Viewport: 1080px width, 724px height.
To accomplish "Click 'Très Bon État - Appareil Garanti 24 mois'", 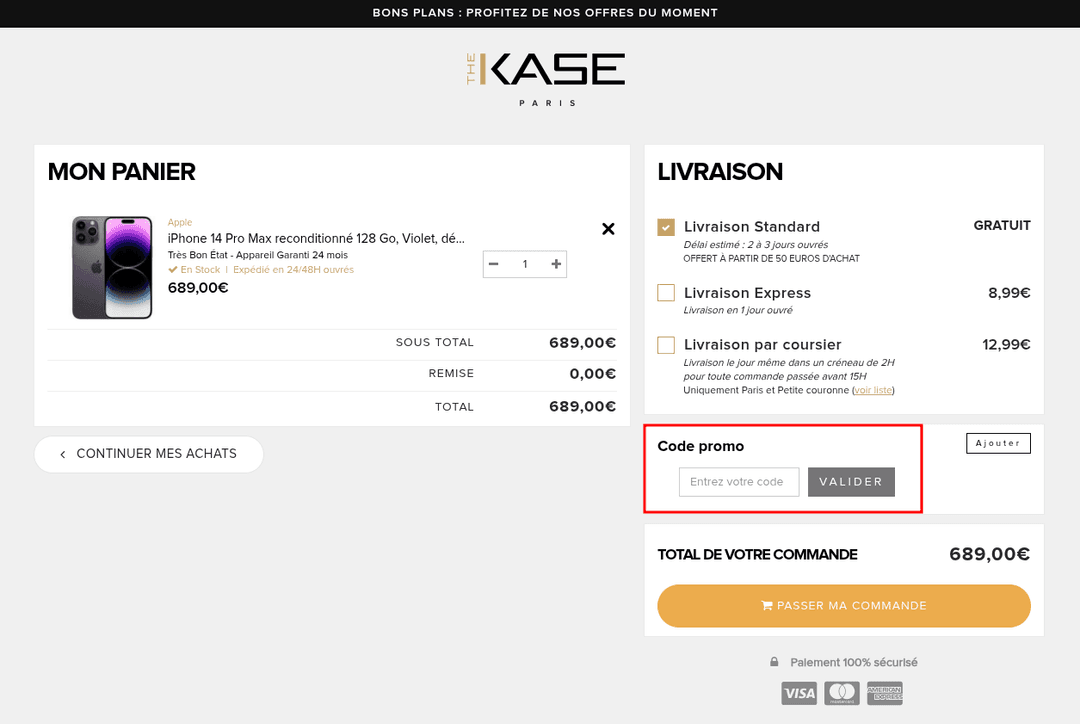I will click(258, 255).
